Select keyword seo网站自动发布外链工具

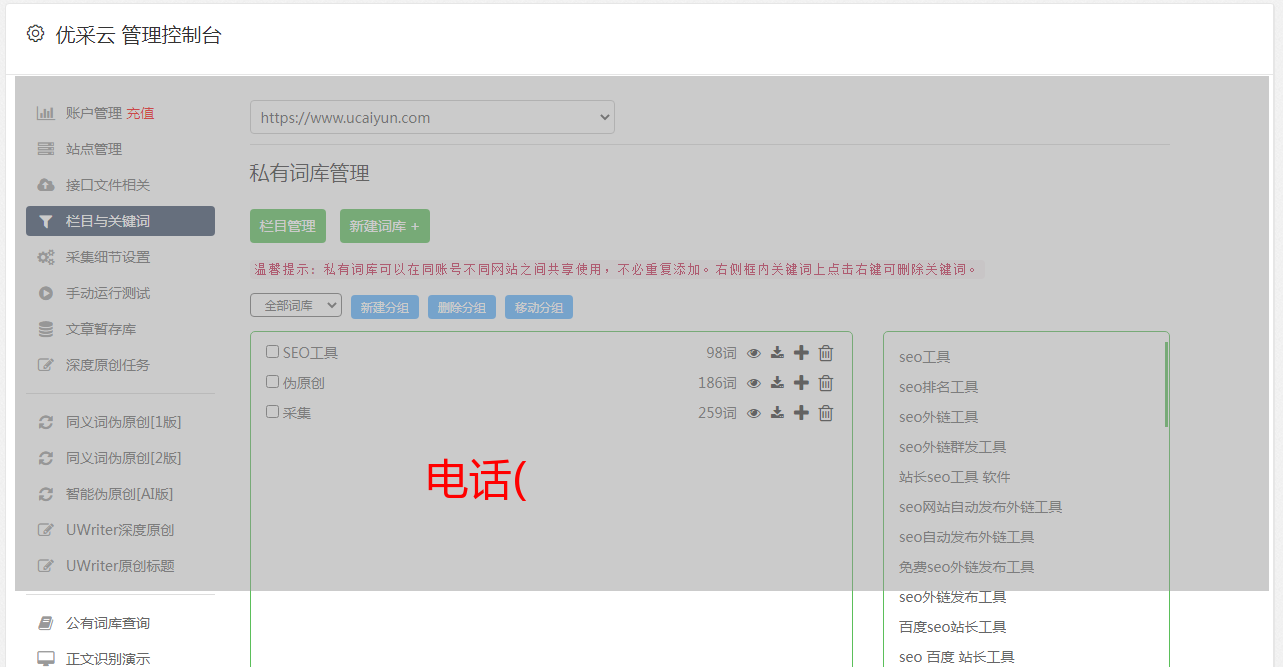click(x=980, y=507)
